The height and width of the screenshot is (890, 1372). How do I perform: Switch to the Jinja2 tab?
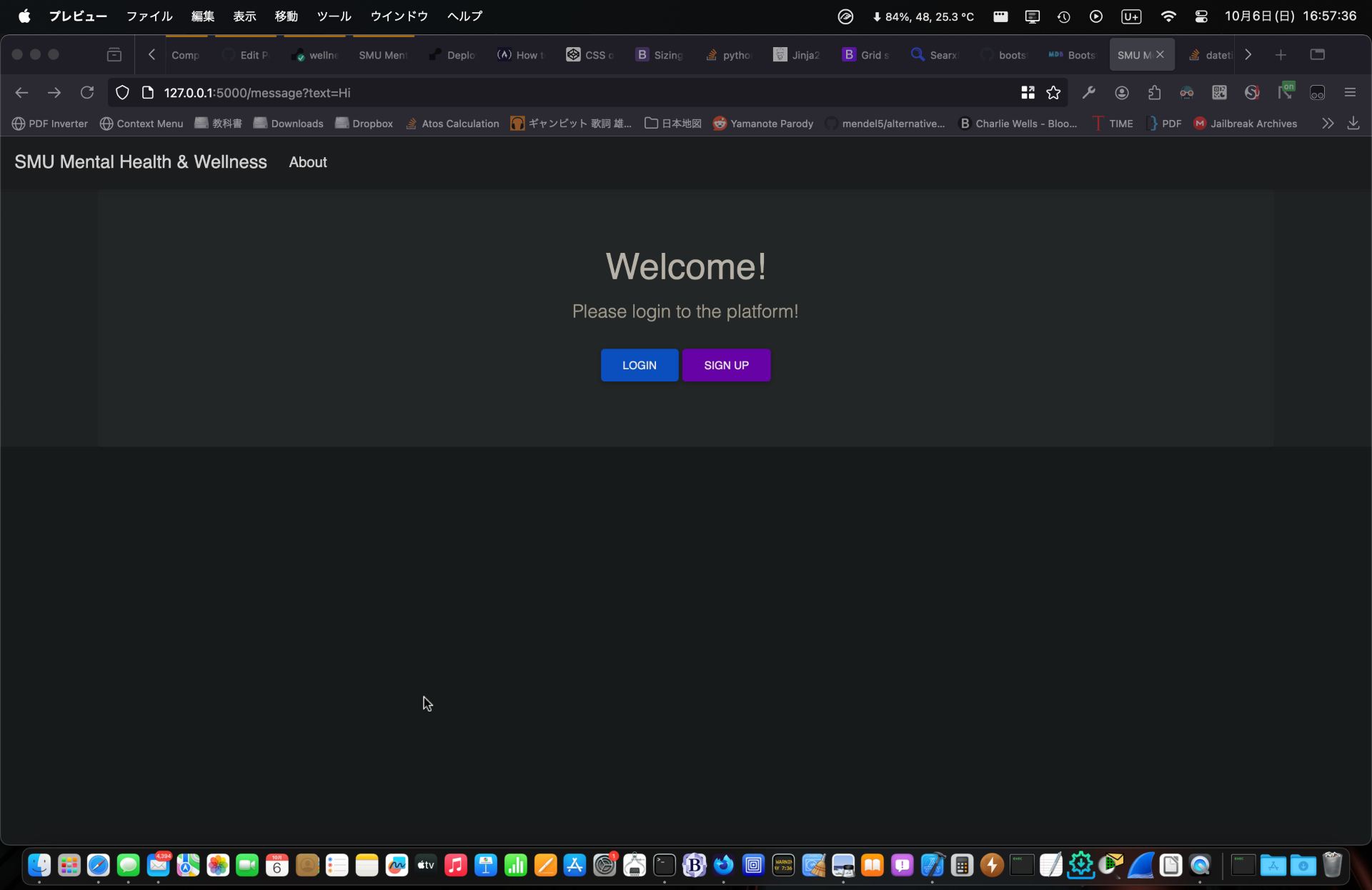(797, 55)
